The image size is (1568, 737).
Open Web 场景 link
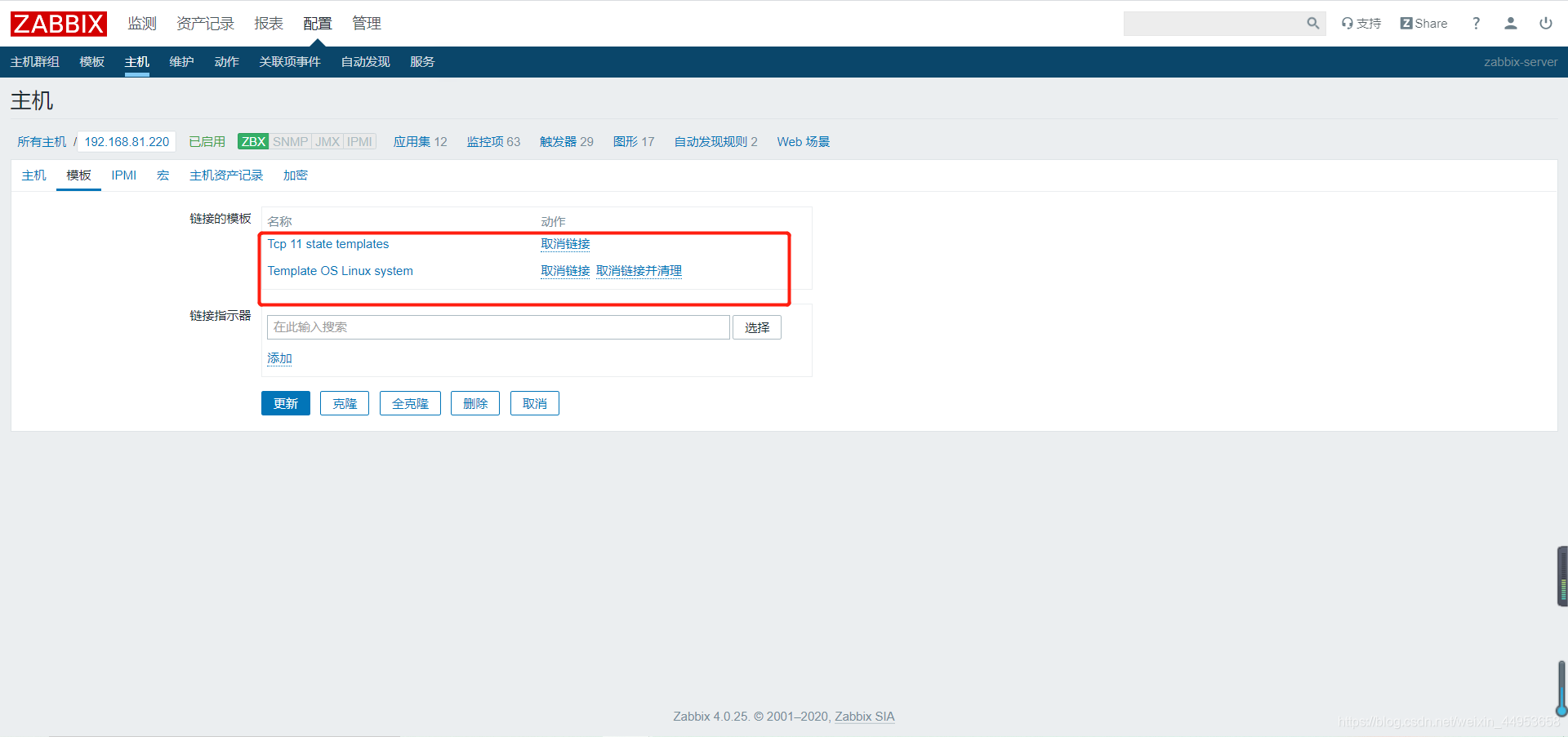(804, 141)
